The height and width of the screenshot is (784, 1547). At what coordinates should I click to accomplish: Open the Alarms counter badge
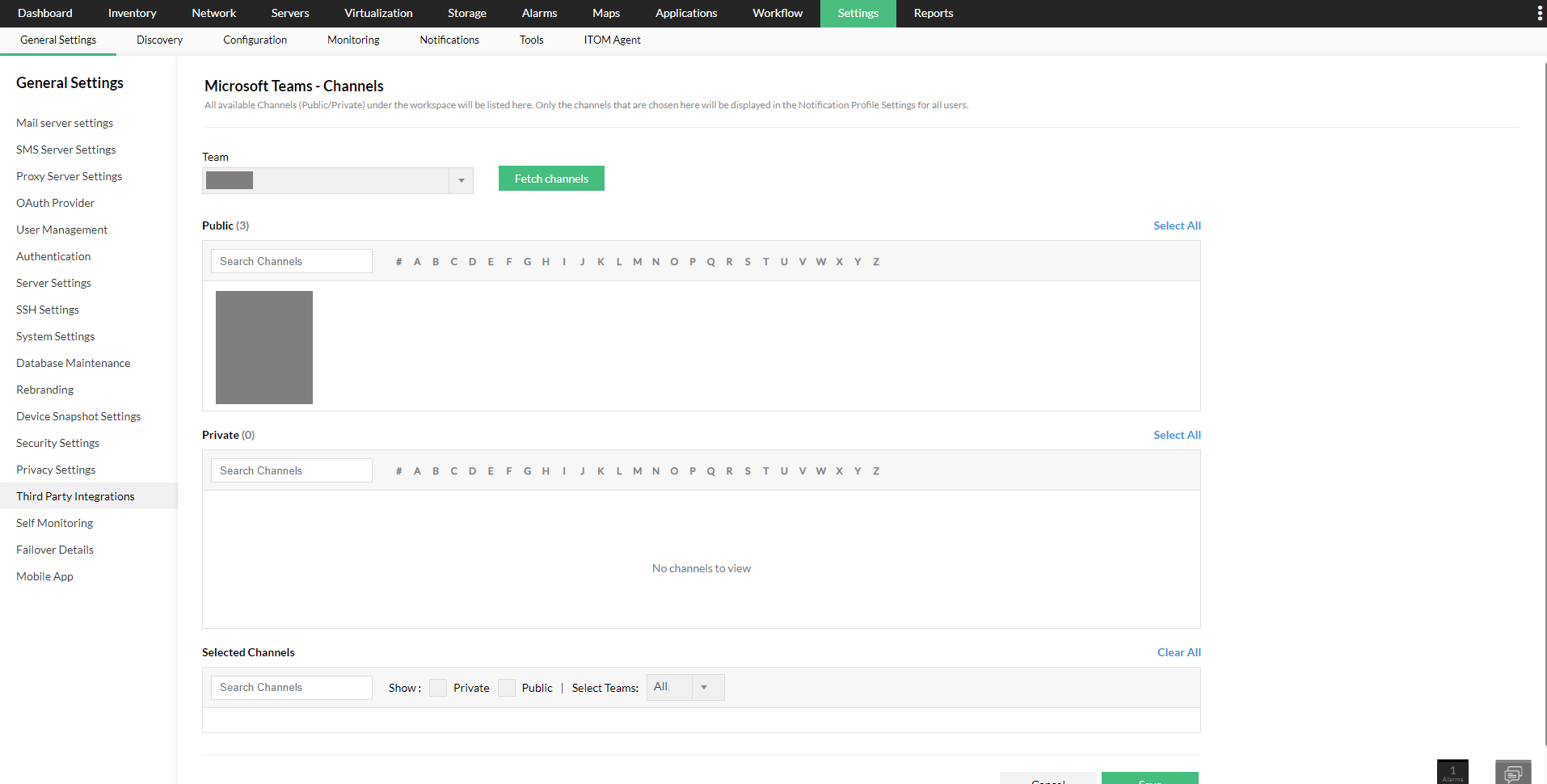point(1452,773)
